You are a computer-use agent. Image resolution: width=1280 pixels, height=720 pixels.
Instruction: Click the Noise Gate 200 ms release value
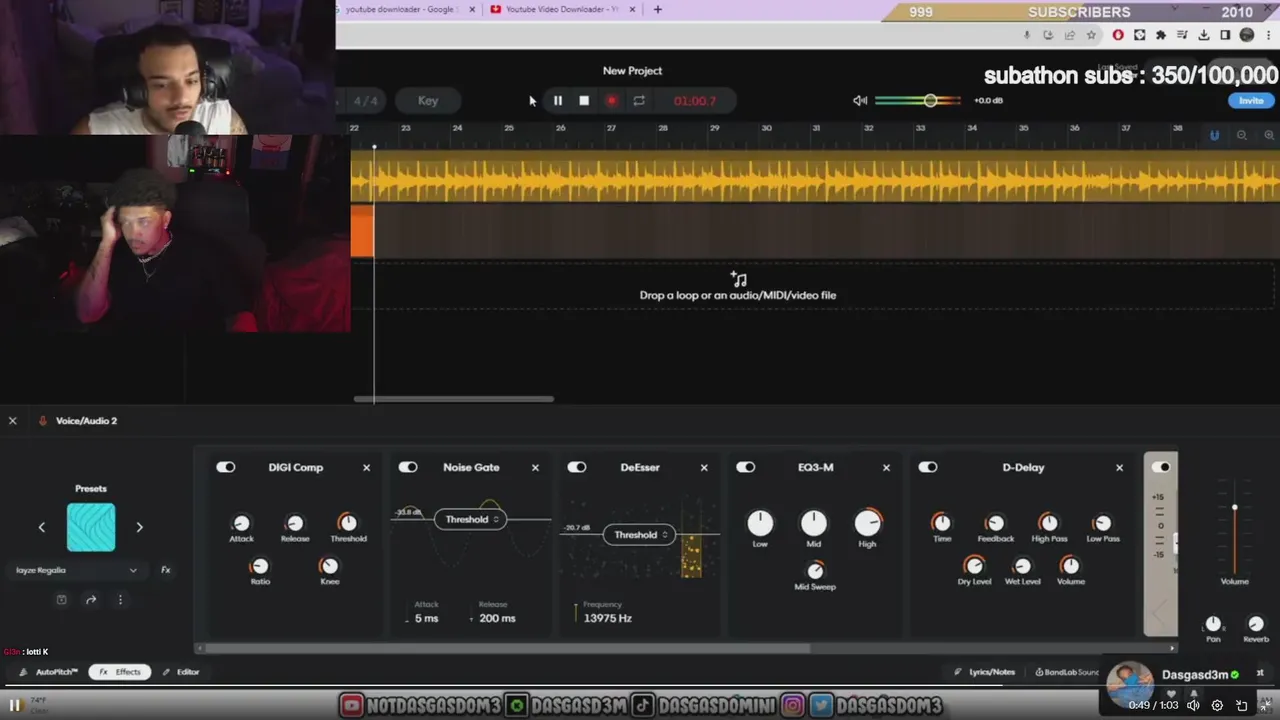tap(497, 618)
